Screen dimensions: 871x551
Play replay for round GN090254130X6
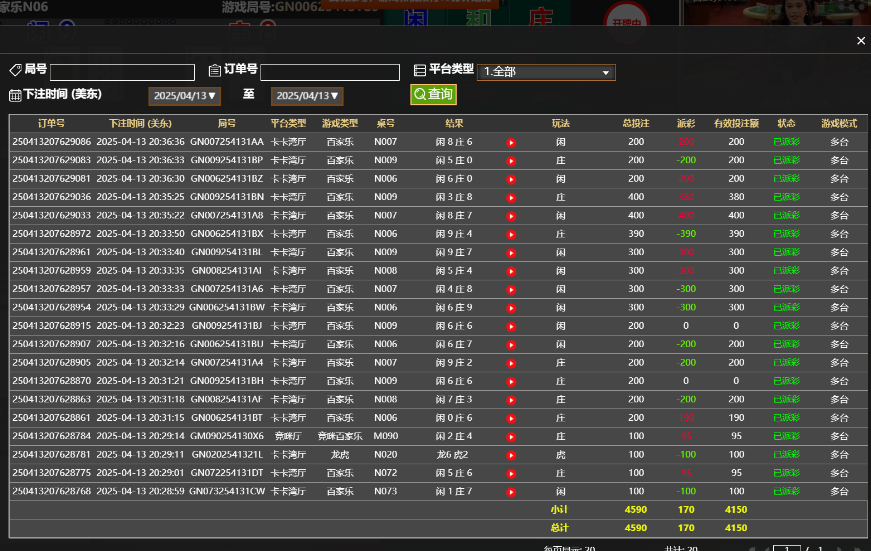coord(511,436)
